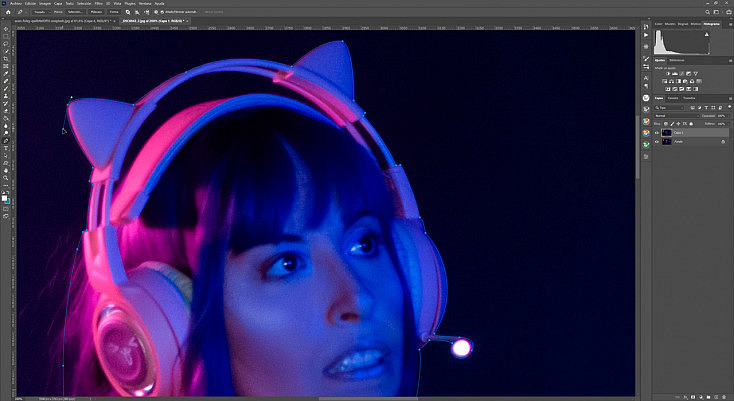Screen dimensions: 734x401
Task: Click the Home icon in the options bar
Action: click(8, 12)
